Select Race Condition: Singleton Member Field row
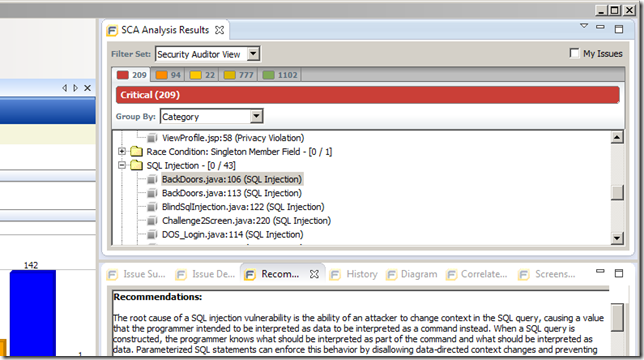Image resolution: width=644 pixels, height=360 pixels. point(239,152)
